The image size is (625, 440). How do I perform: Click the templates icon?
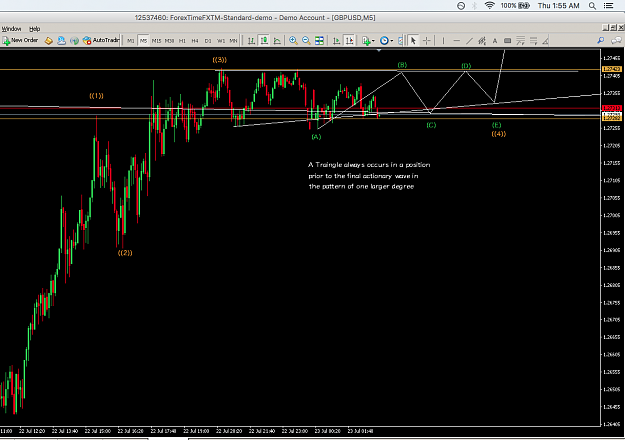(x=400, y=41)
